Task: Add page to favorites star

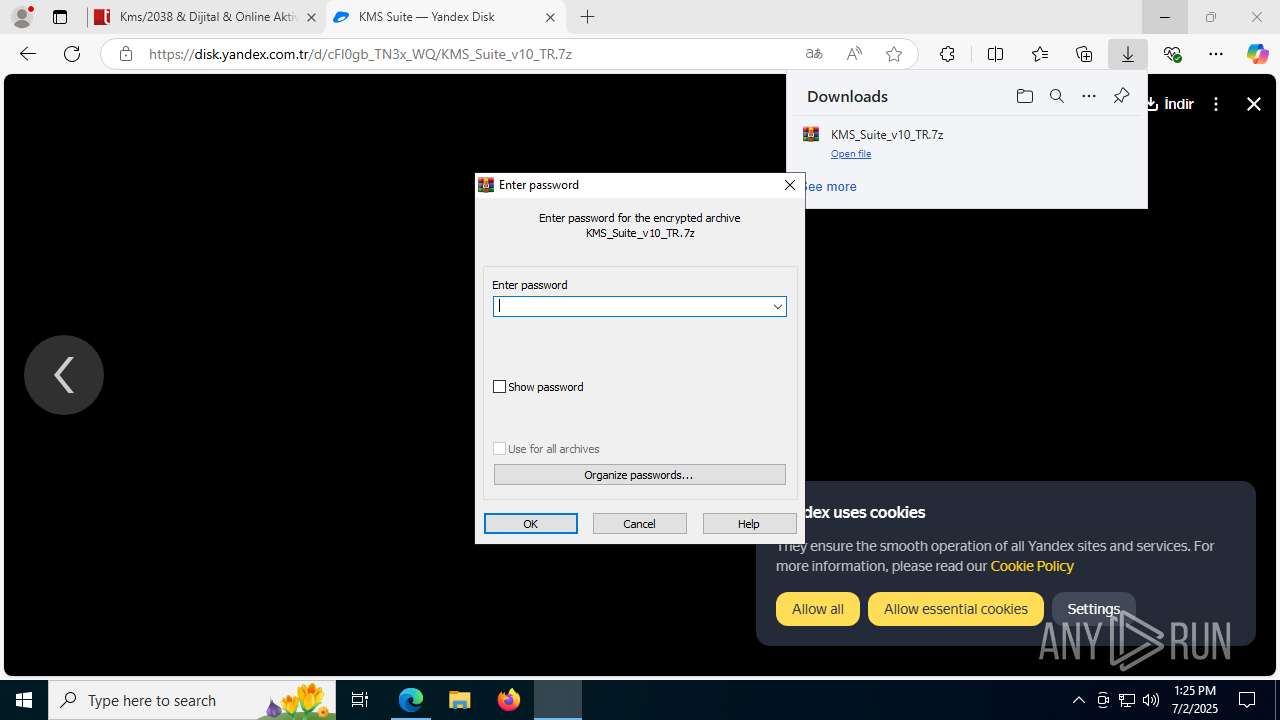Action: tap(894, 54)
